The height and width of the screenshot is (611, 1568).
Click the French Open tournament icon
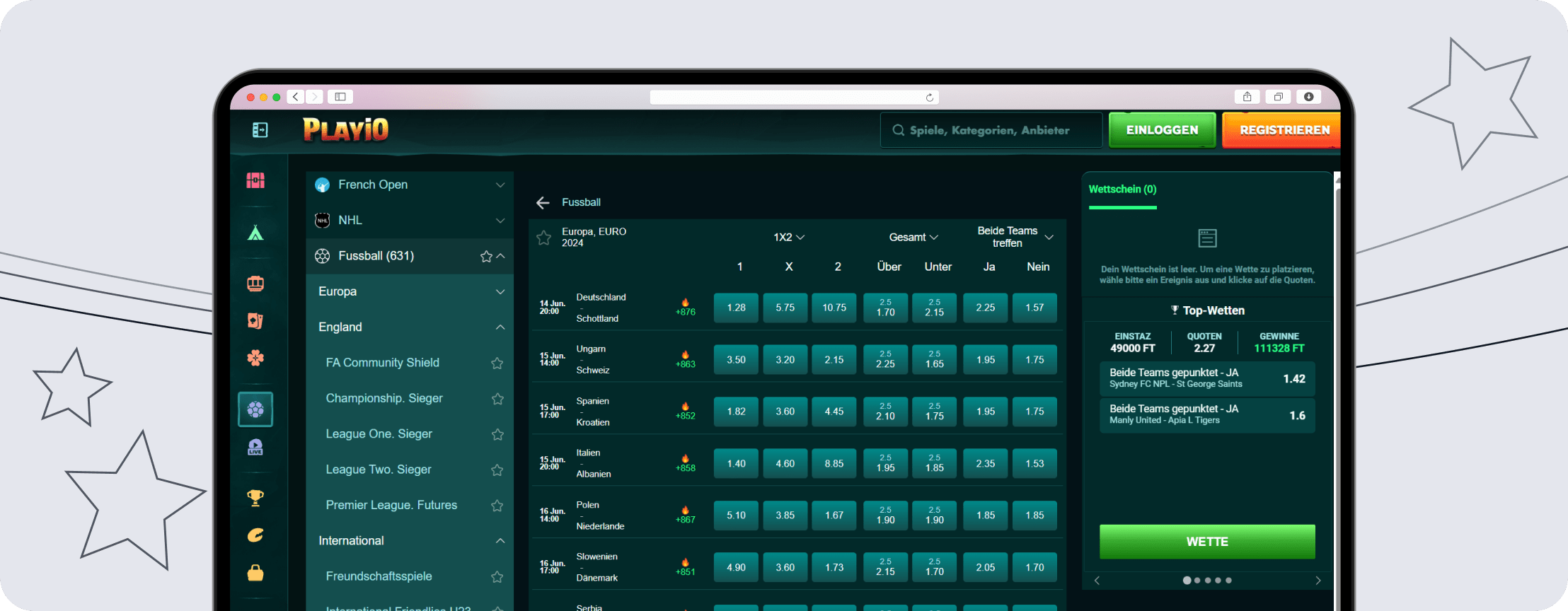click(x=323, y=185)
